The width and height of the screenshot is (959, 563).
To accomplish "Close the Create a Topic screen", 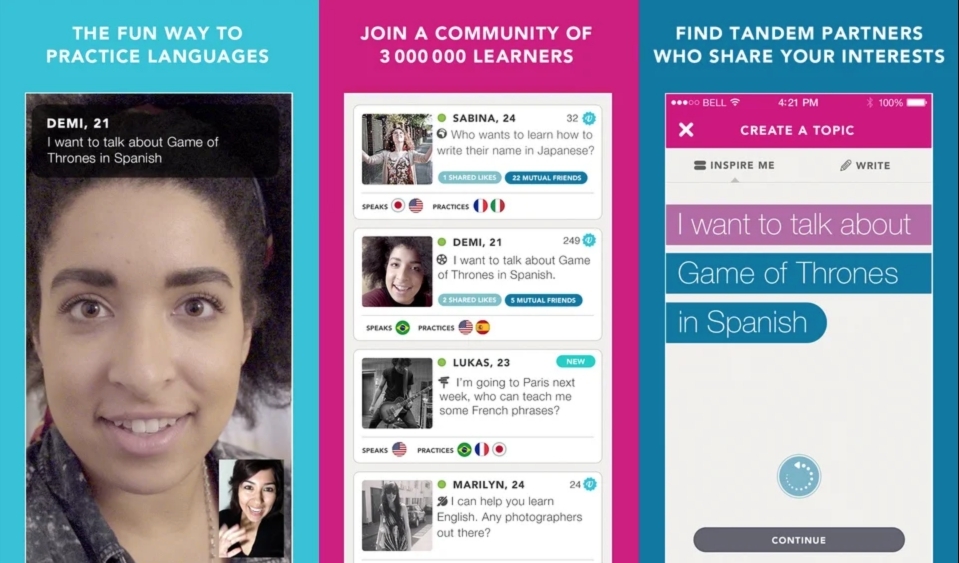I will [x=686, y=130].
